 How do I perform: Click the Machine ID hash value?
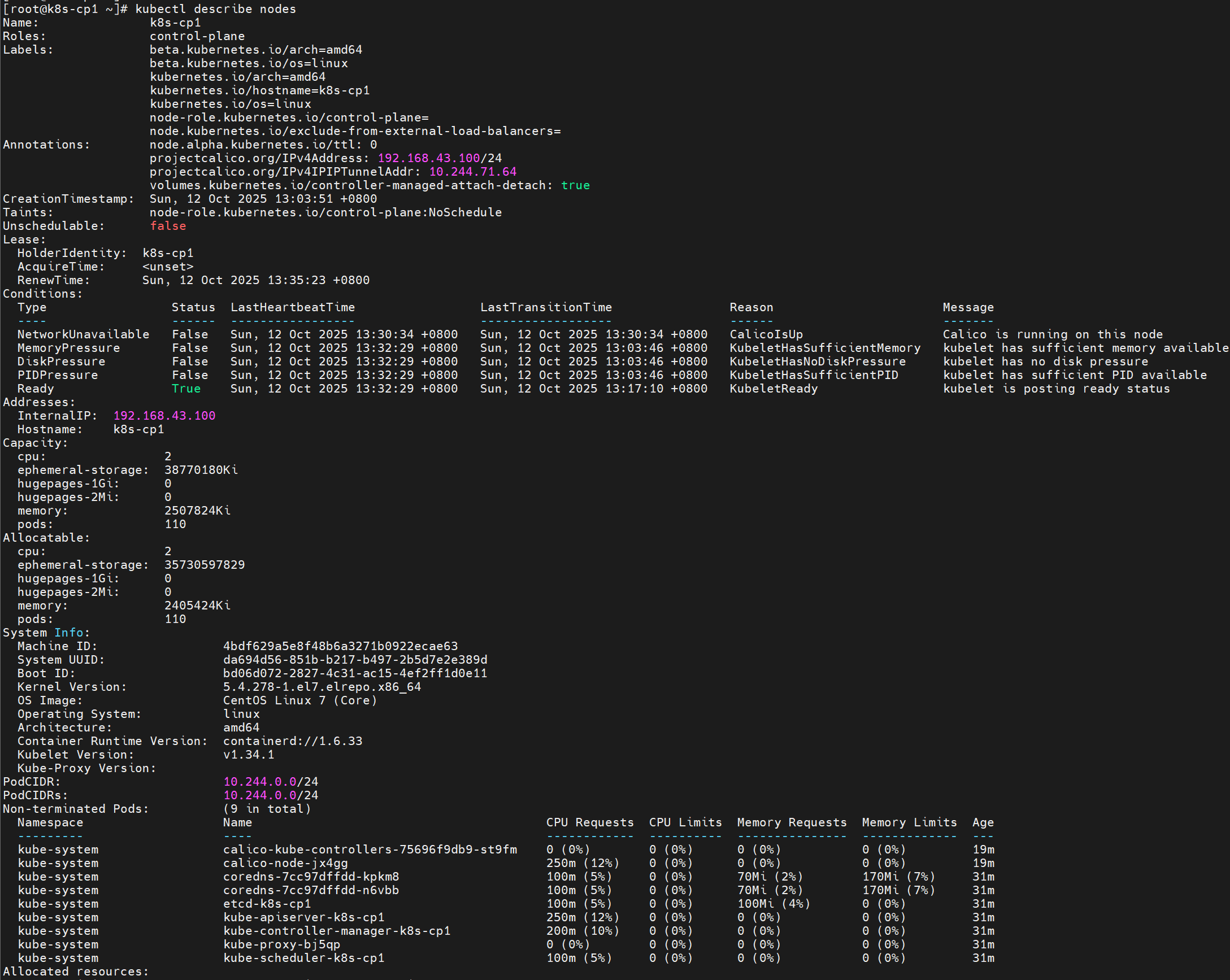340,646
